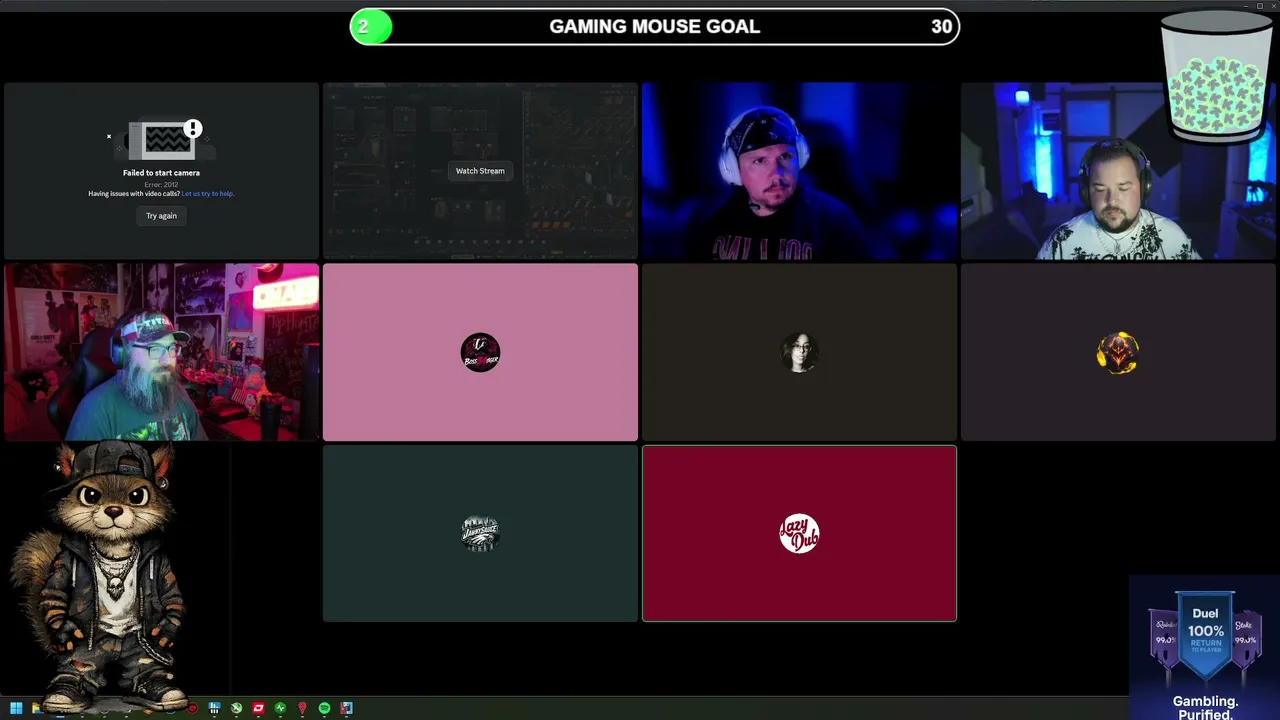Maximize the call window

[1260, 6]
